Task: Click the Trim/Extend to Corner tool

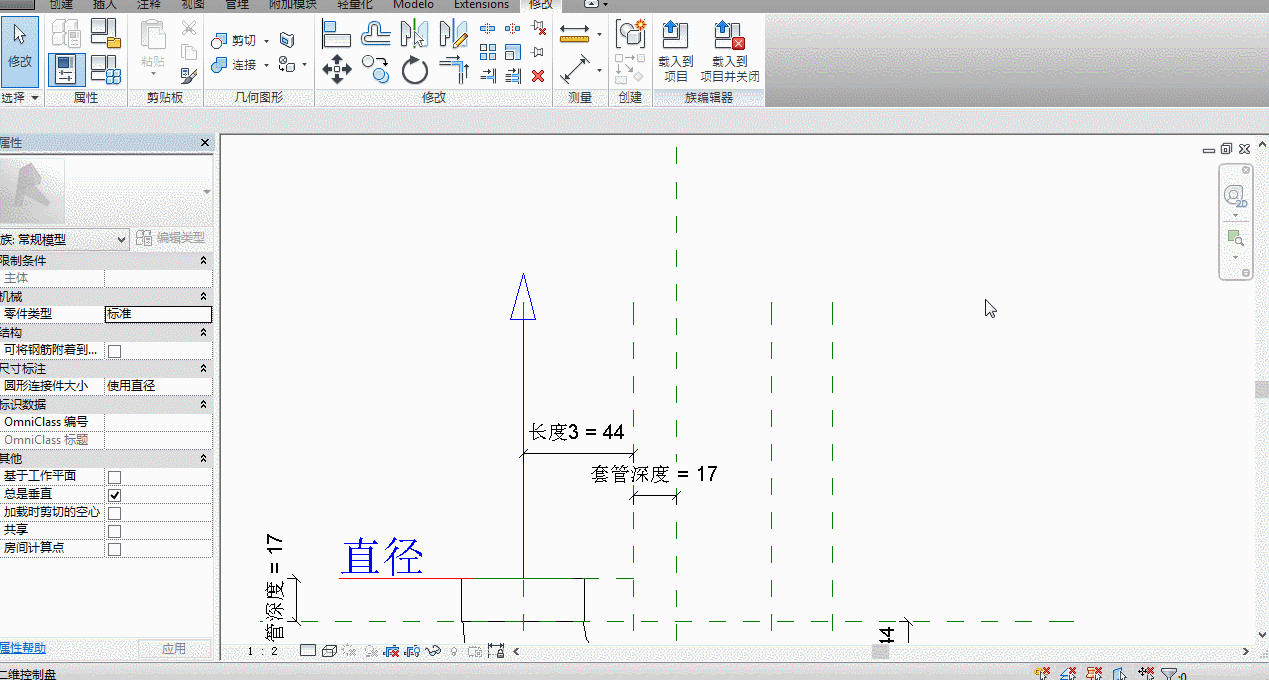Action: click(x=454, y=69)
